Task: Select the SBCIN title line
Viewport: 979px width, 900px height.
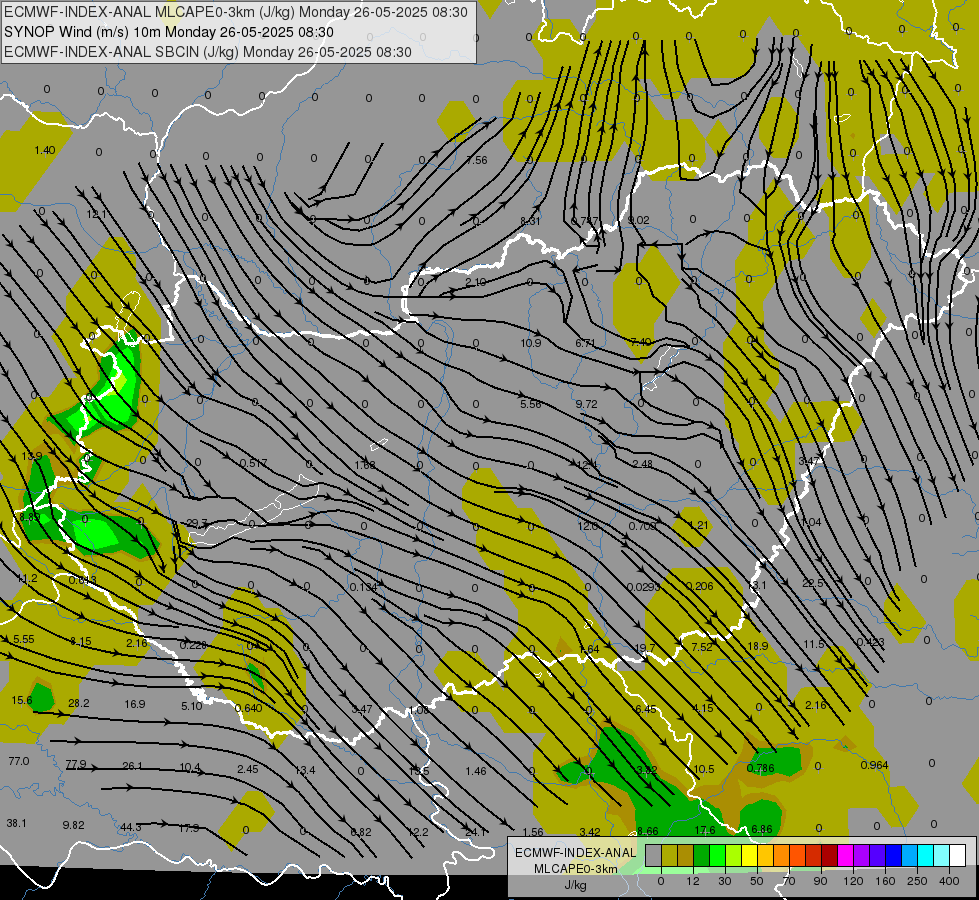Action: [x=208, y=52]
